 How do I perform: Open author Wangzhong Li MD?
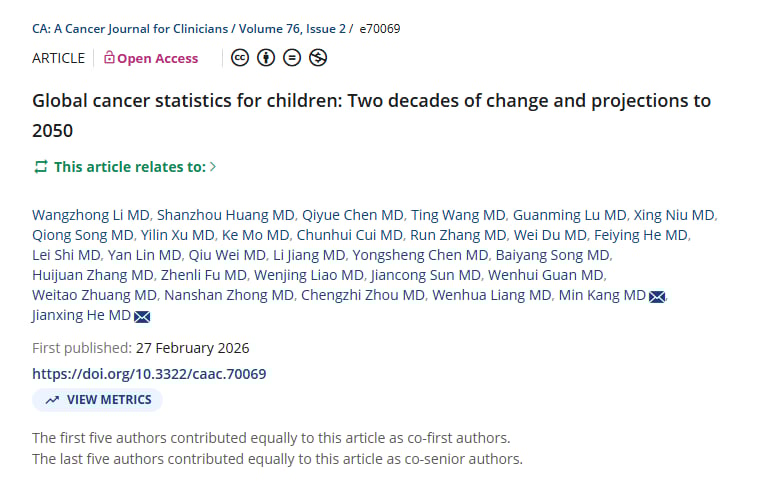point(90,215)
